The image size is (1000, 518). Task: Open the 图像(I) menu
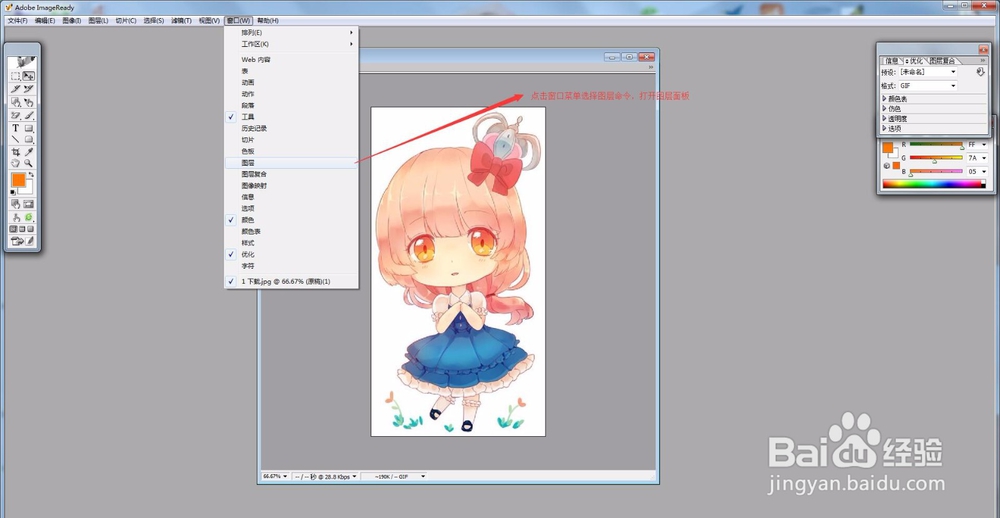[71, 20]
